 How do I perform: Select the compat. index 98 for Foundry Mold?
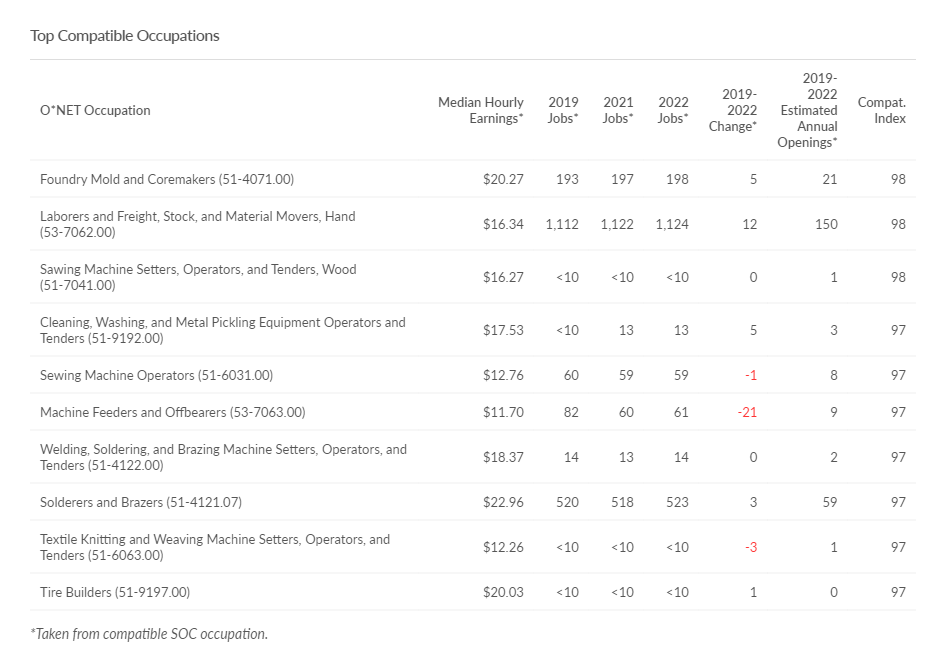point(898,179)
